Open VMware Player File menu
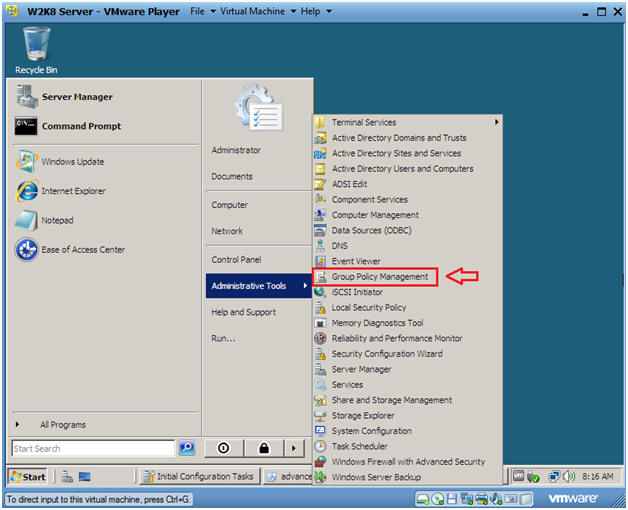628x510 pixels. point(202,11)
